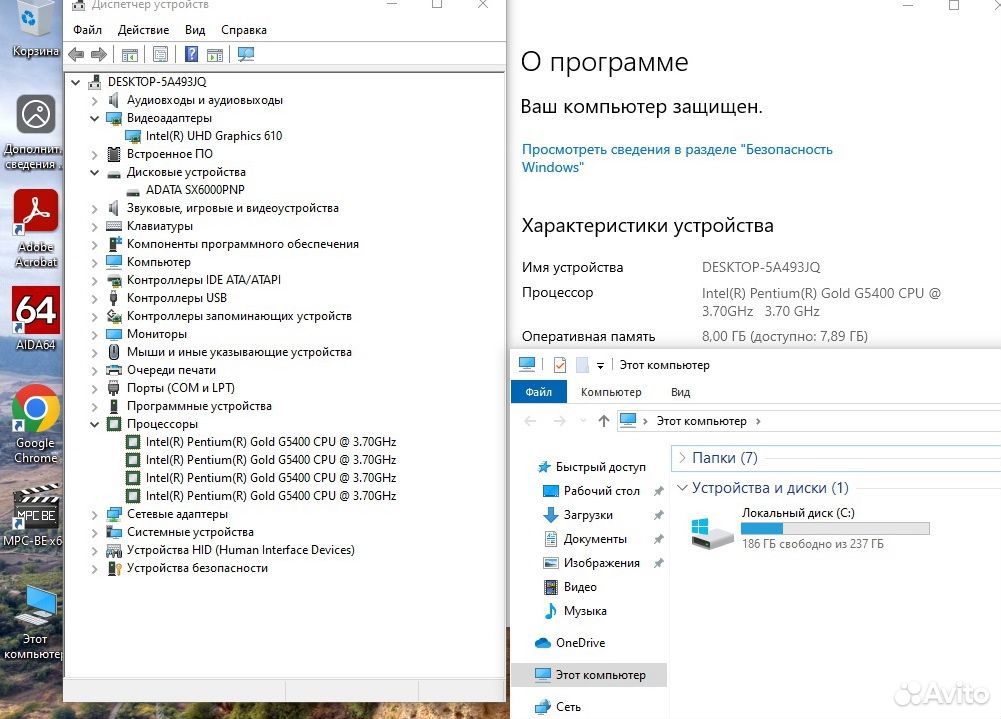Open 'Загрузки' in Quick access

[578, 515]
